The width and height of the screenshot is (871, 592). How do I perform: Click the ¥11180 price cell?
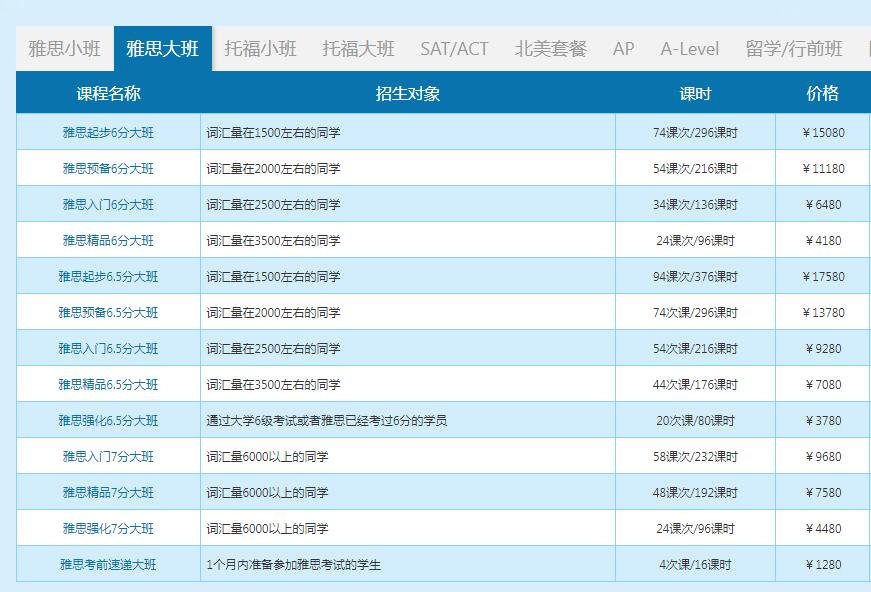823,168
